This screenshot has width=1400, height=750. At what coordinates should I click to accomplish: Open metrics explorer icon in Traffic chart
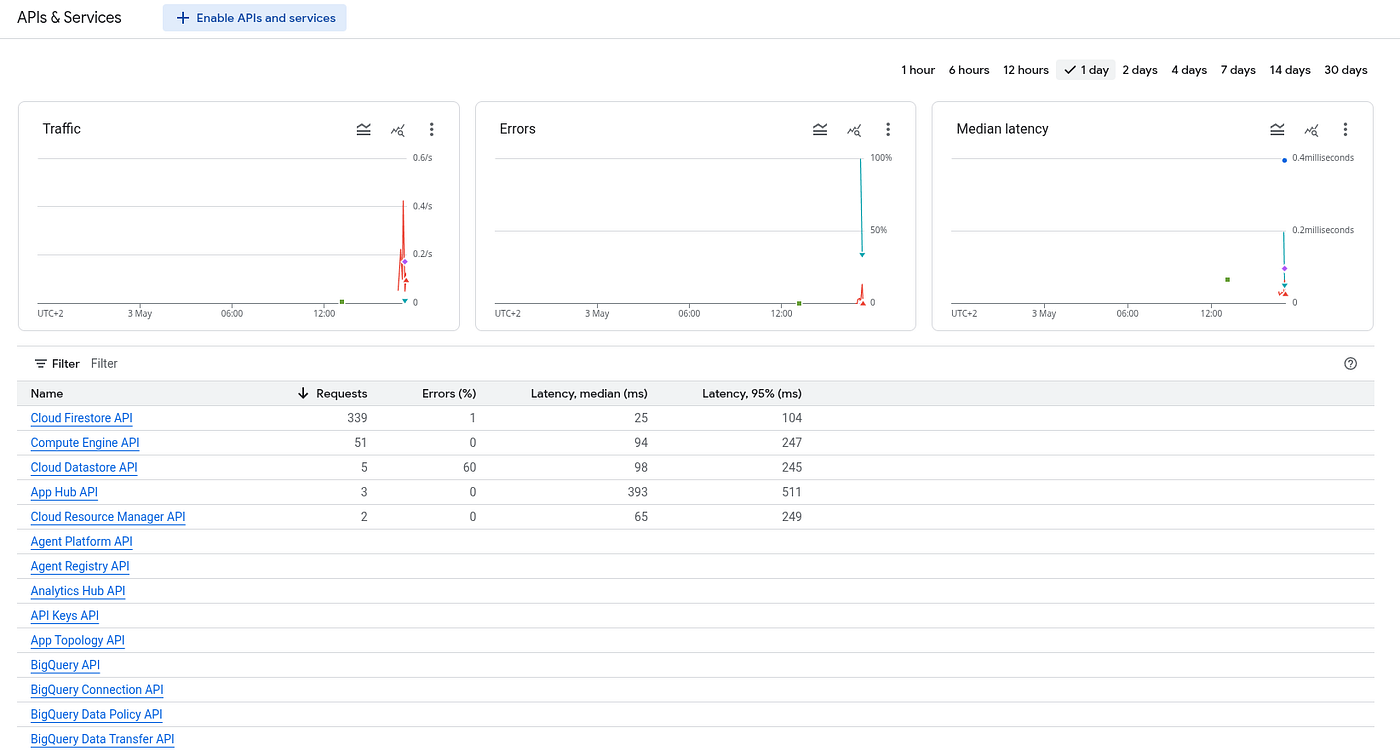398,129
